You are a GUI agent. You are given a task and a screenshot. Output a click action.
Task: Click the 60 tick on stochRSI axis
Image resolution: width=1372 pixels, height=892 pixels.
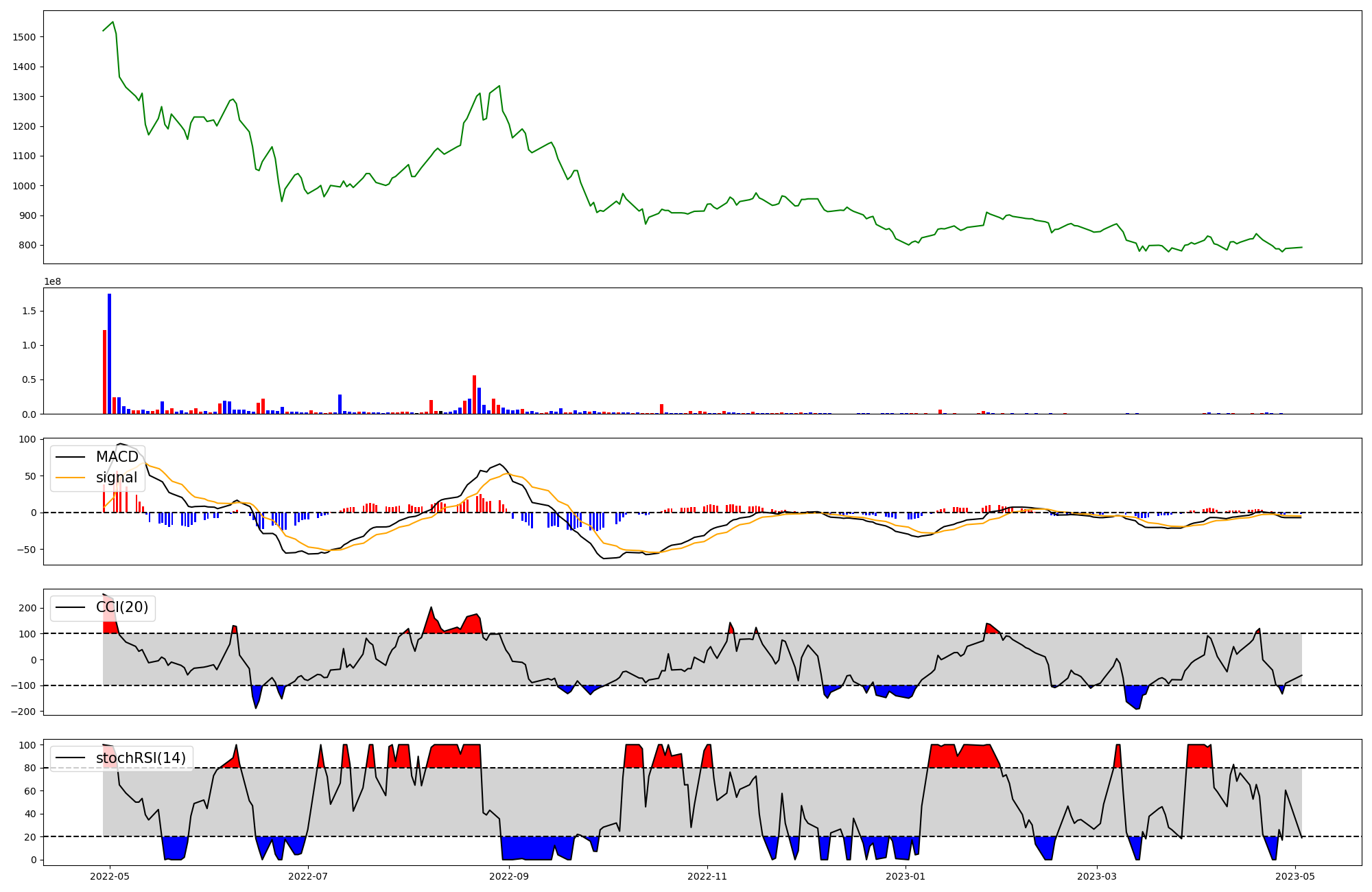click(x=29, y=791)
